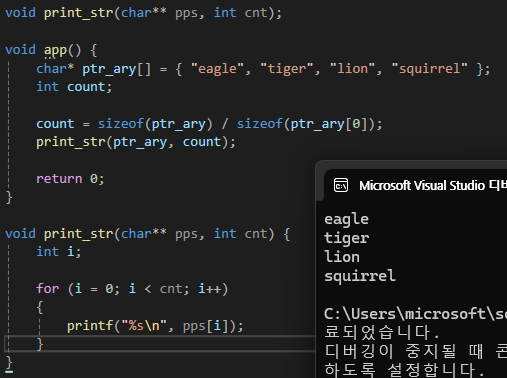Viewport: 507px width, 378px height.
Task: Click the "lion" line in console output
Action: [x=342, y=257]
